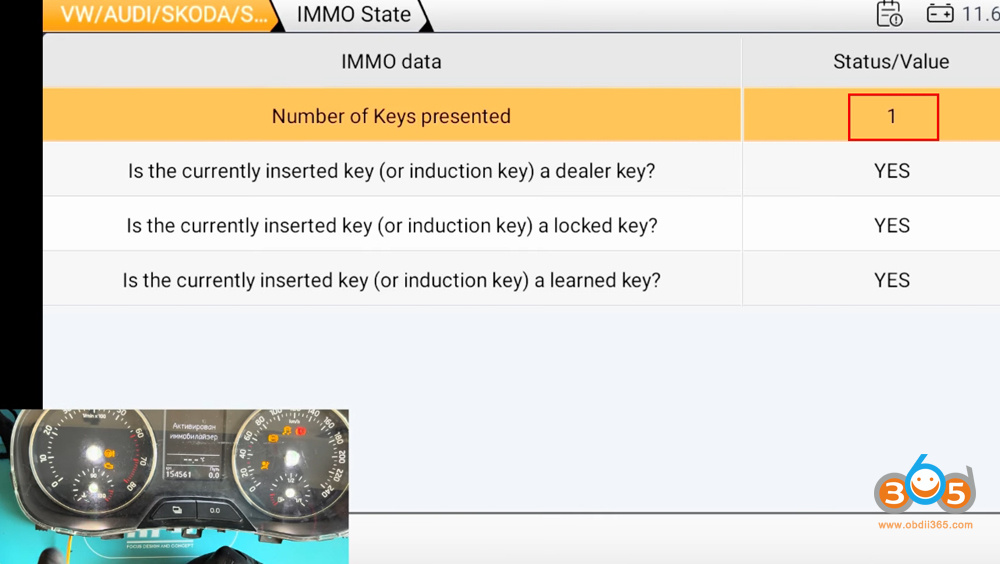Select the dealer key question row

point(391,171)
